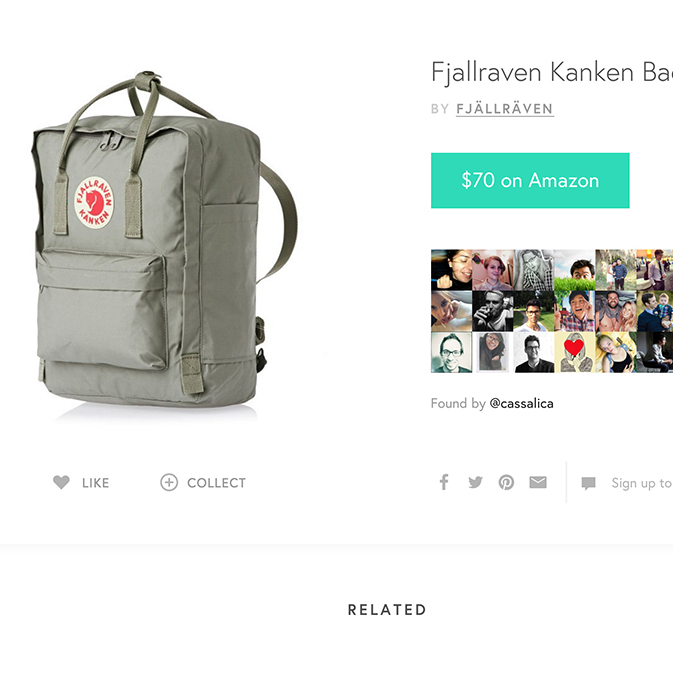The height and width of the screenshot is (674, 673).
Task: Share the product via email envelope icon
Action: (x=538, y=482)
